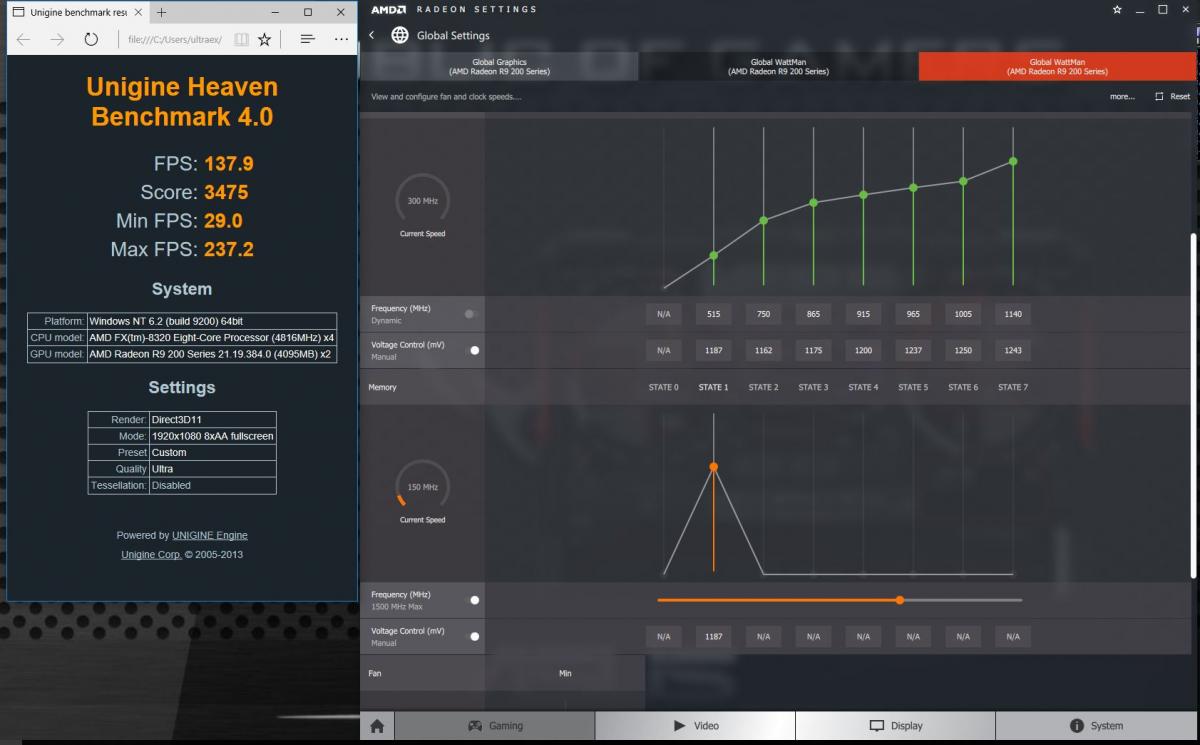Click the AMD Radeon R9 200 Series GPU model cell
This screenshot has width=1200, height=745.
[211, 354]
